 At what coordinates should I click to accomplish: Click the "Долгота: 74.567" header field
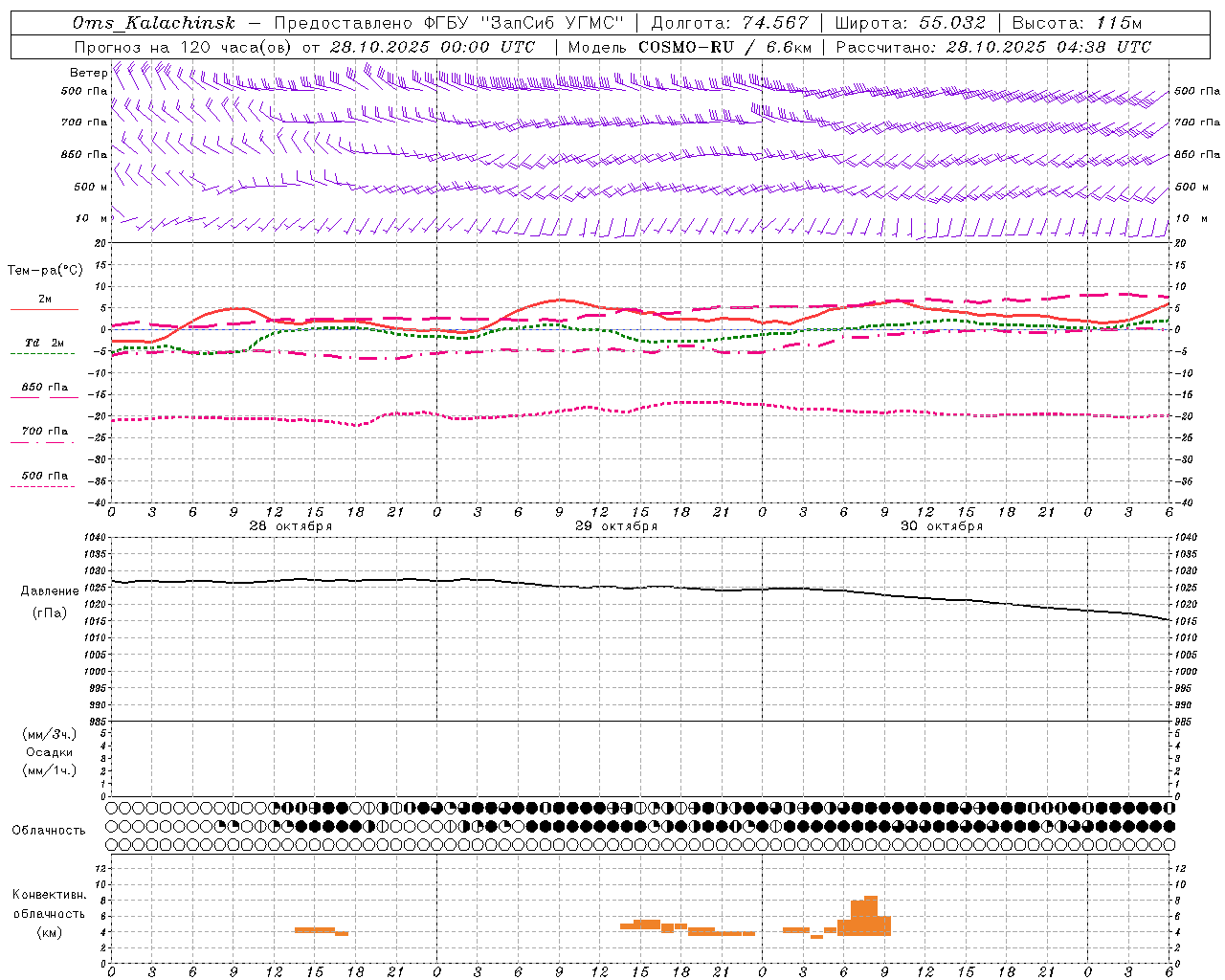pos(729,23)
